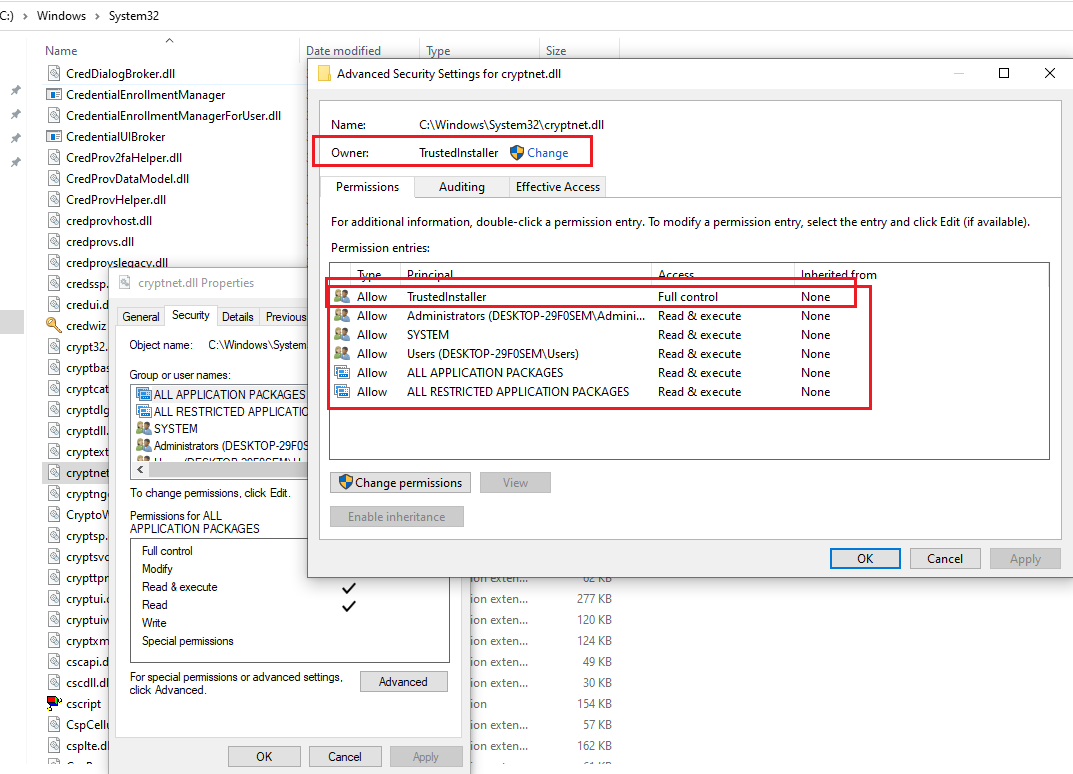Select Administrators in Group or user names
The image size is (1073, 774).
221,446
